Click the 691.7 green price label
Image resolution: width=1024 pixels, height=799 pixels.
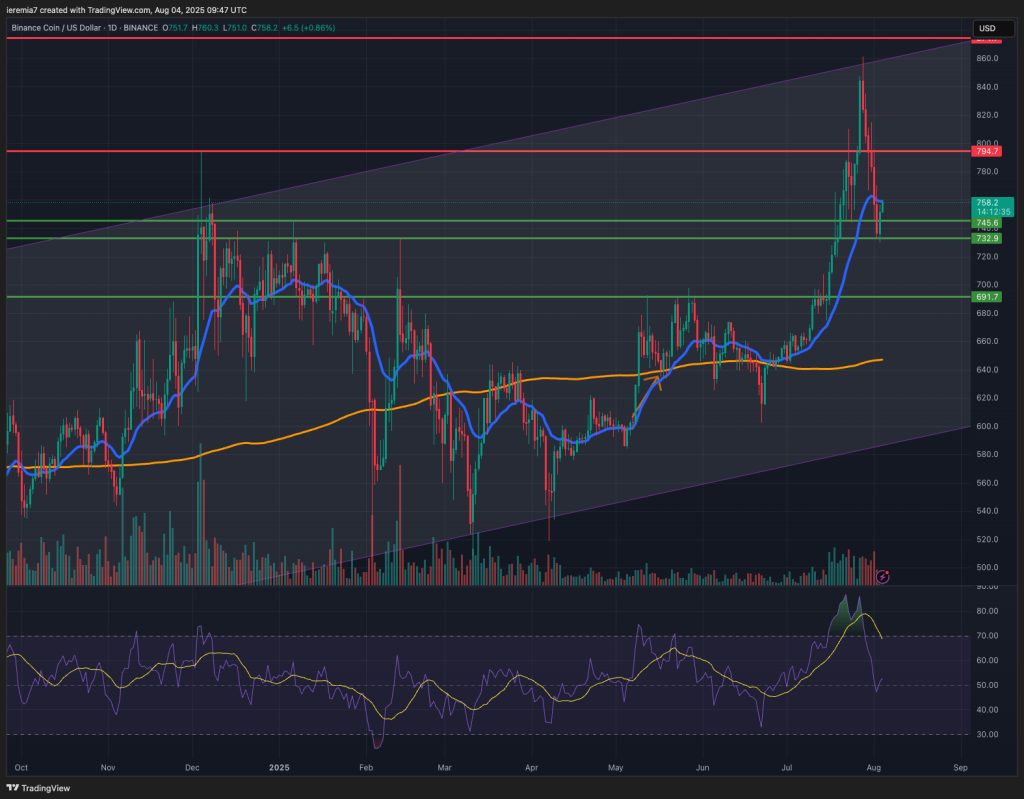[x=986, y=297]
